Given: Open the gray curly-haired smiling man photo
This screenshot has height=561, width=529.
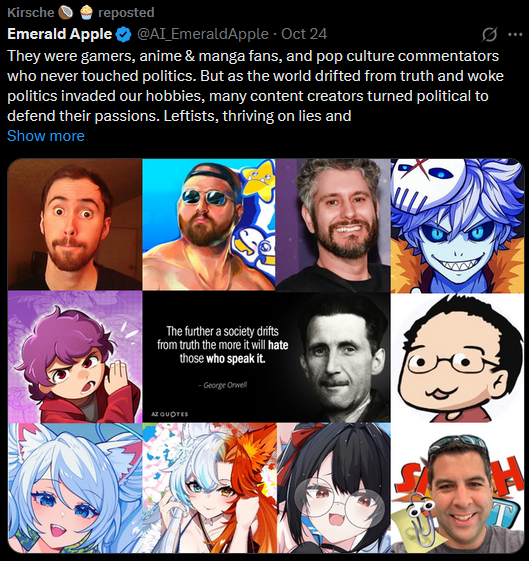Looking at the screenshot, I should tap(333, 225).
